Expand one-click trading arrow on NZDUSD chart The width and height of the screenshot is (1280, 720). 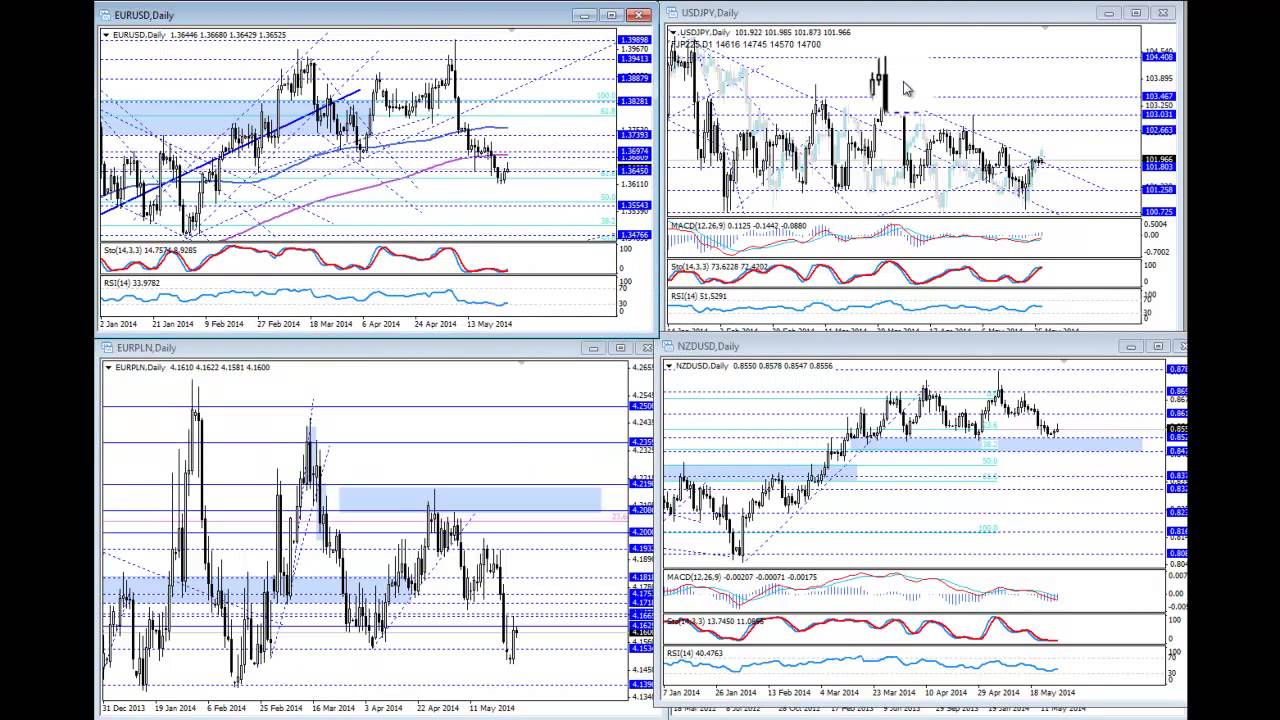(669, 366)
